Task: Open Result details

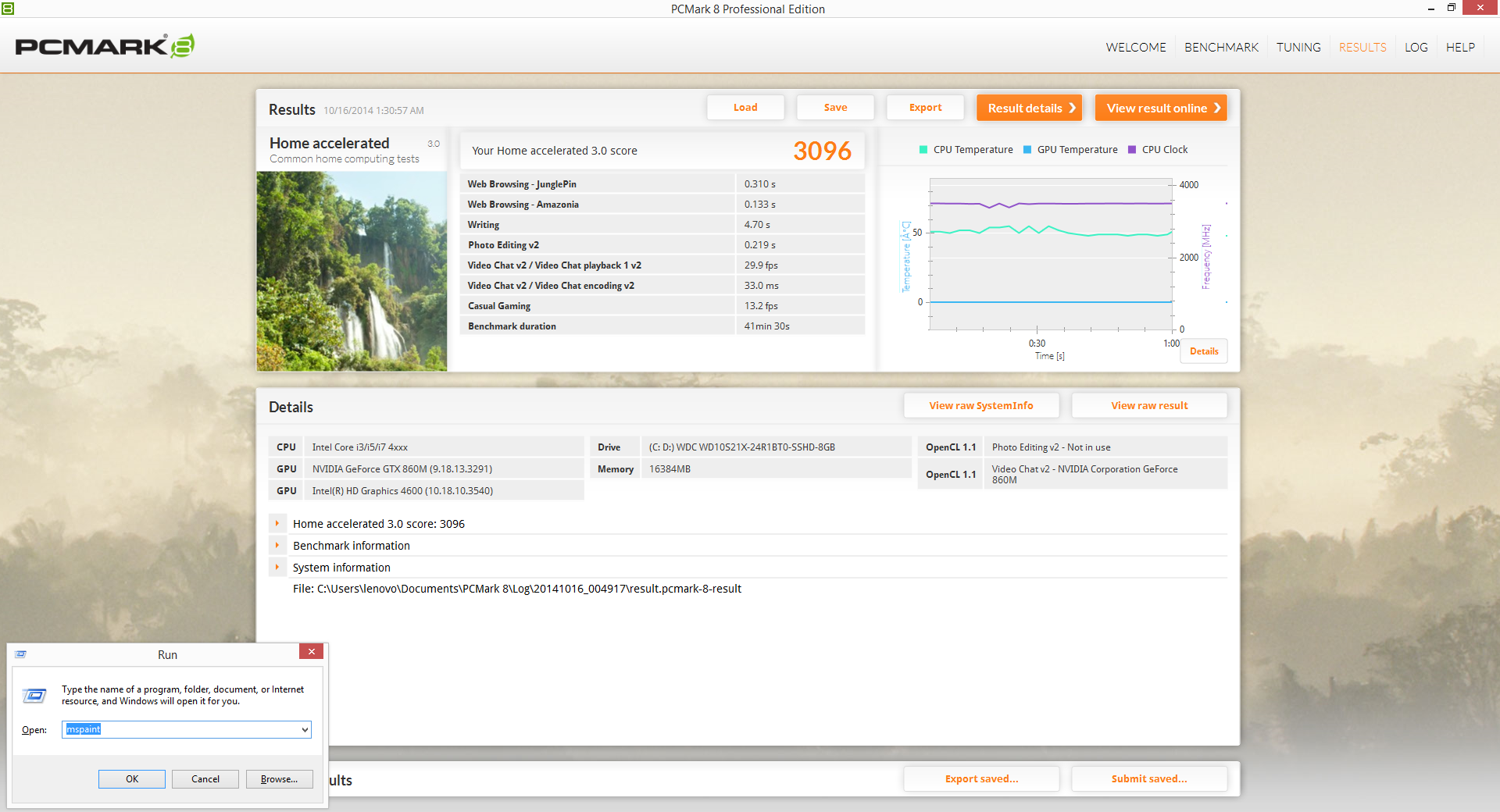Action: coord(1029,108)
